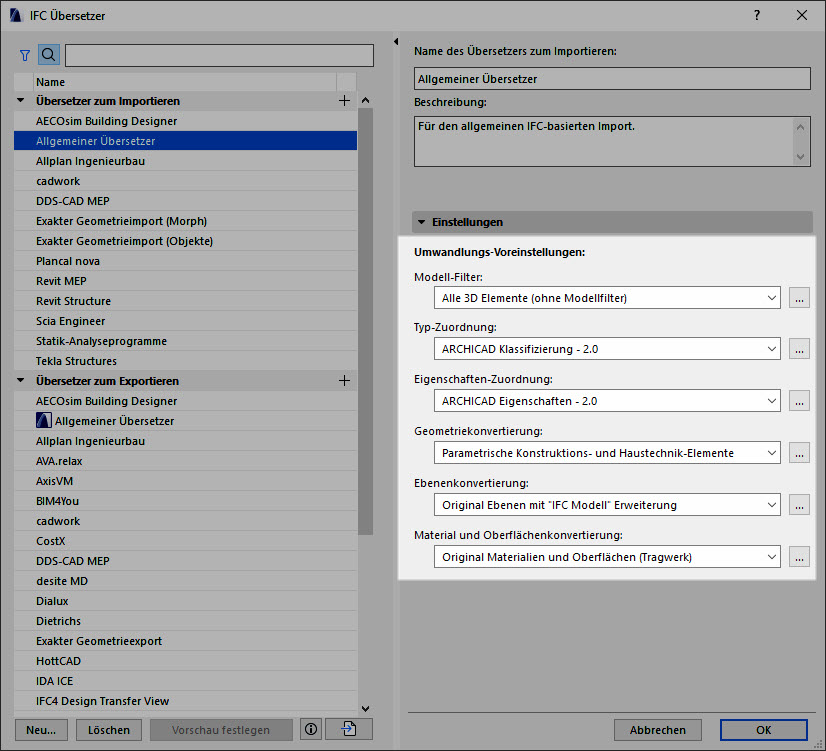Select Plancal nova translator
Viewport: 826px width, 751px height.
click(x=185, y=261)
